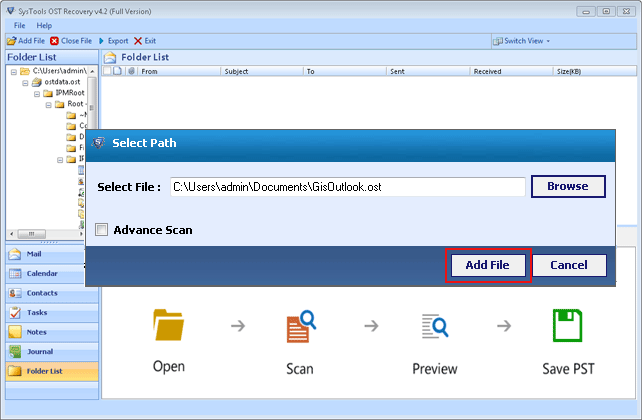Image resolution: width=642 pixels, height=420 pixels.
Task: Click the ostdata.ost file icon in tree
Action: pyautogui.click(x=37, y=82)
